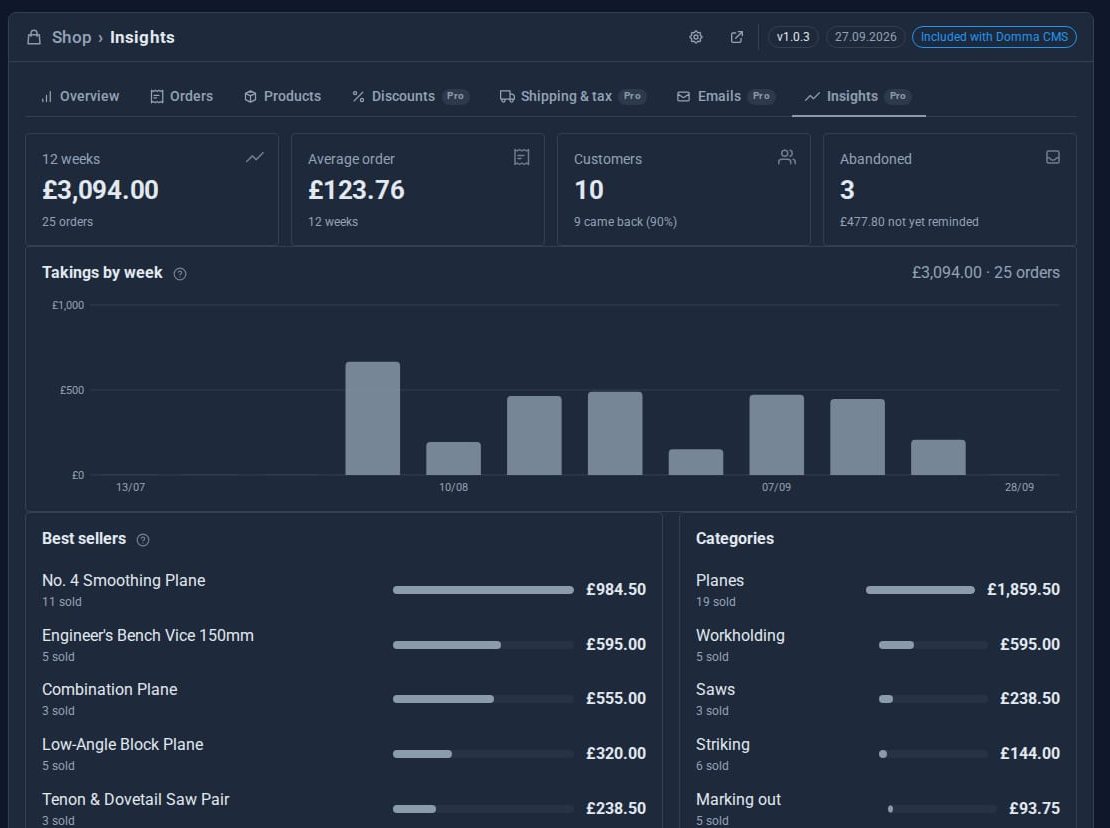This screenshot has width=1110, height=828.
Task: Show help for Best sellers
Action: click(143, 540)
